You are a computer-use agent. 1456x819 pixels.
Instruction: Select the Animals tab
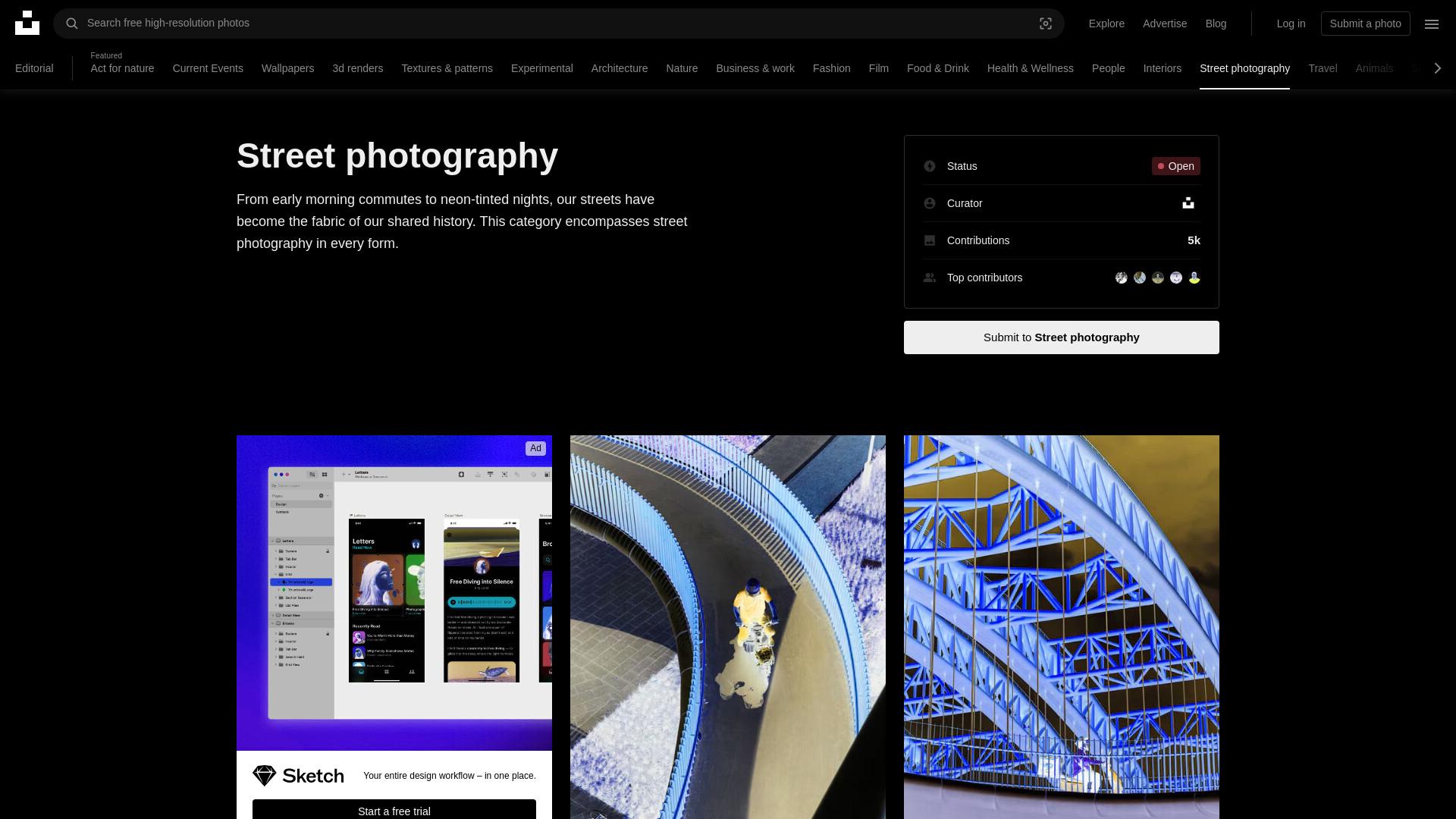1373,68
